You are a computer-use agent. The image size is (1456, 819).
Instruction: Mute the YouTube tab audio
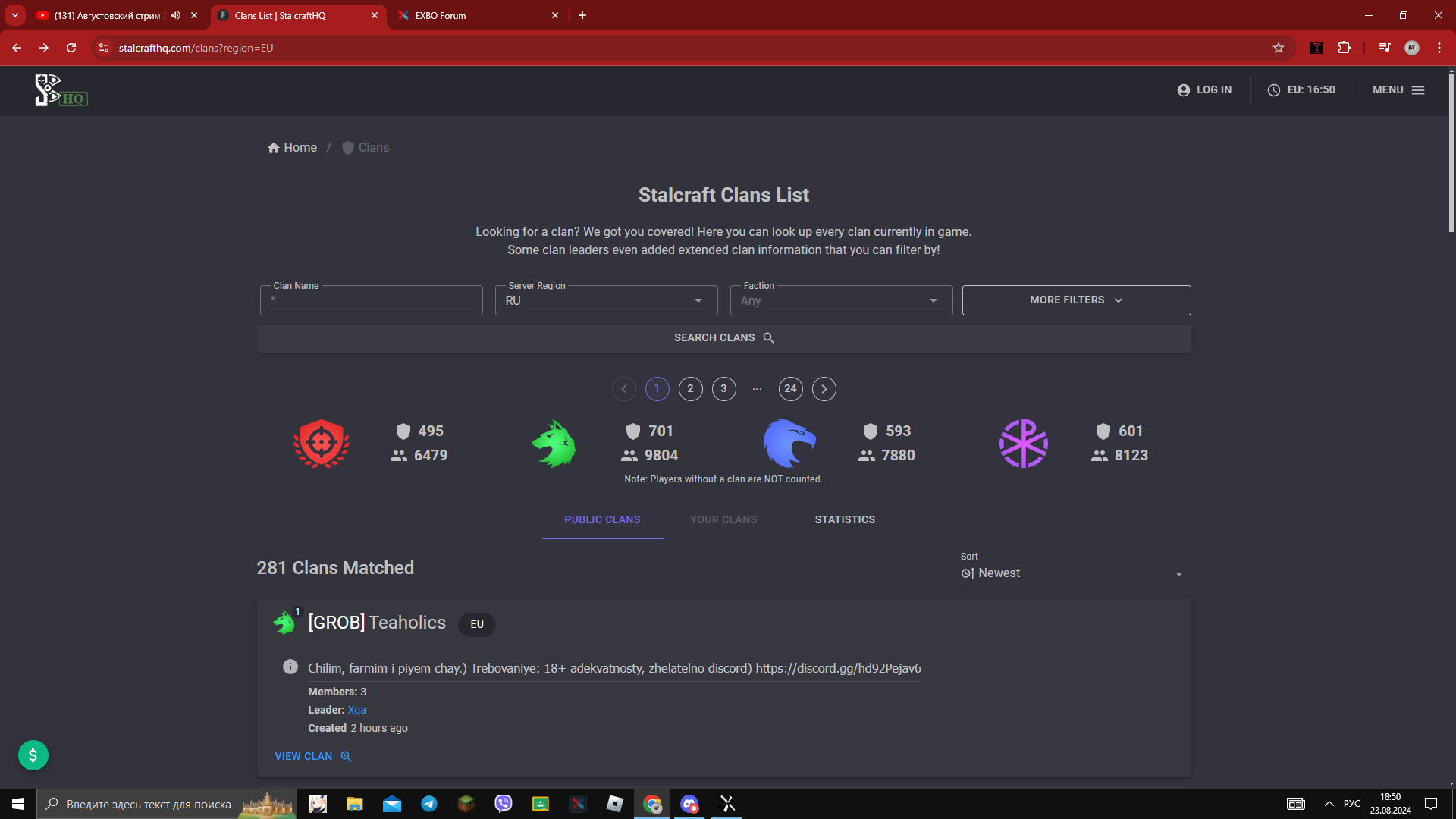point(176,15)
